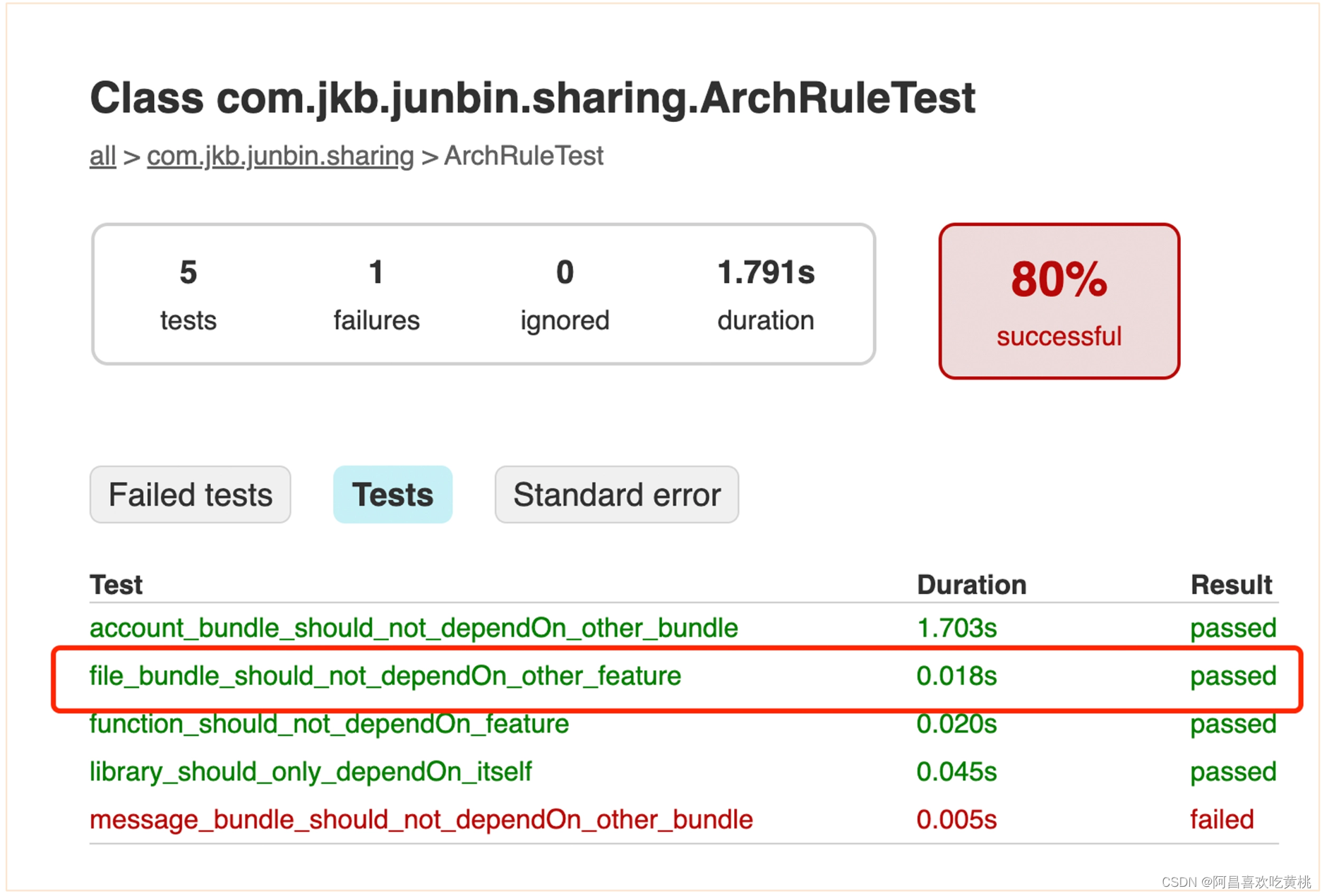Select message_bundle_should_not_dependOn_other_bundle failed test name
This screenshot has width=1322, height=896.
coord(421,820)
